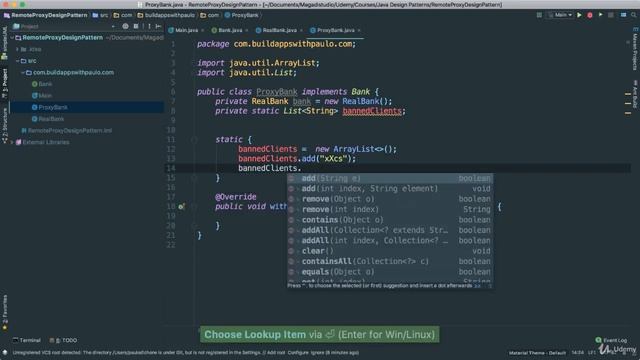This screenshot has height=360, width=640.
Task: Click tool windows quick access icon bottom-left
Action: [5, 352]
